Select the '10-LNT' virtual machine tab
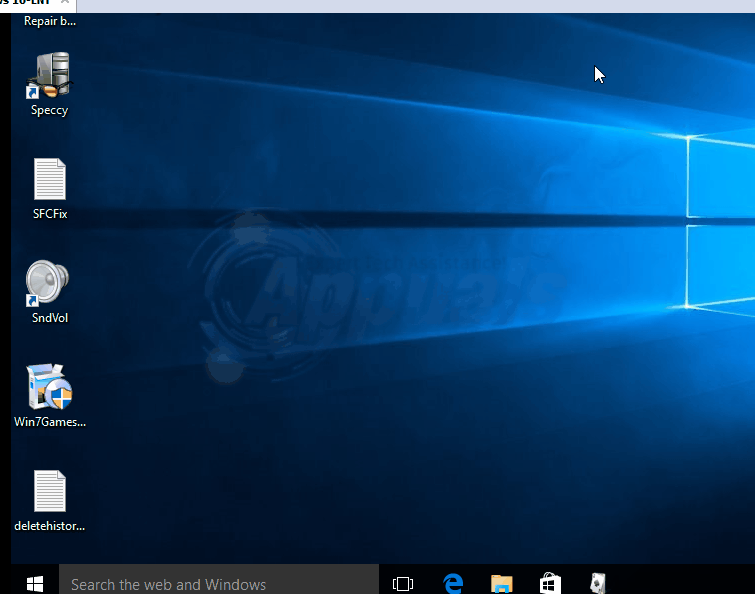The height and width of the screenshot is (594, 755). 25,3
